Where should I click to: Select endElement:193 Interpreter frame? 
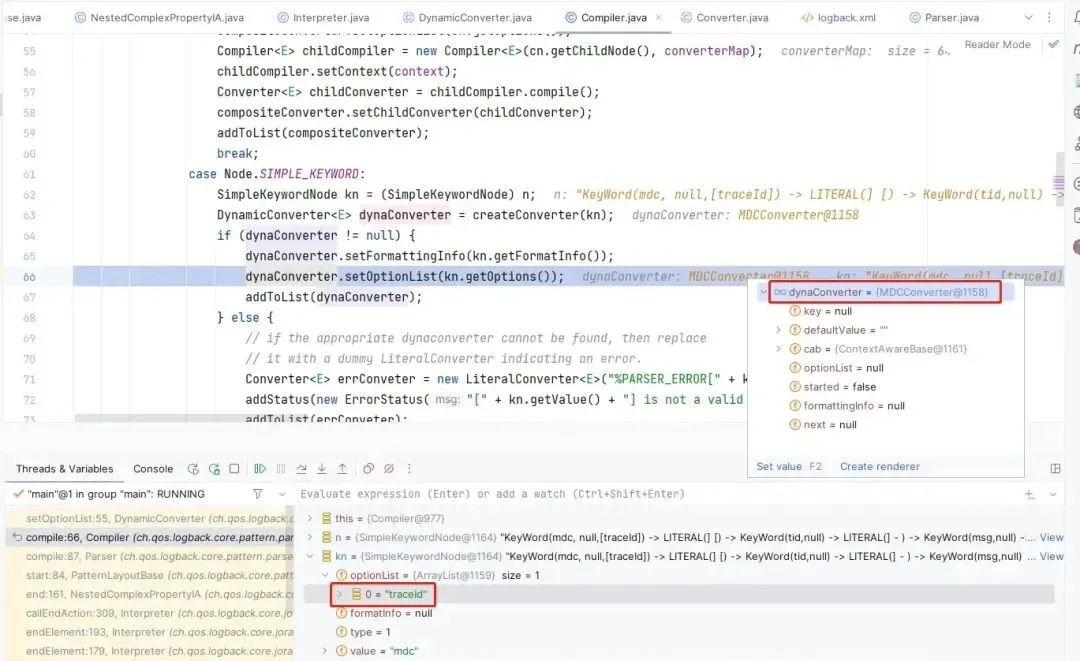click(x=150, y=632)
